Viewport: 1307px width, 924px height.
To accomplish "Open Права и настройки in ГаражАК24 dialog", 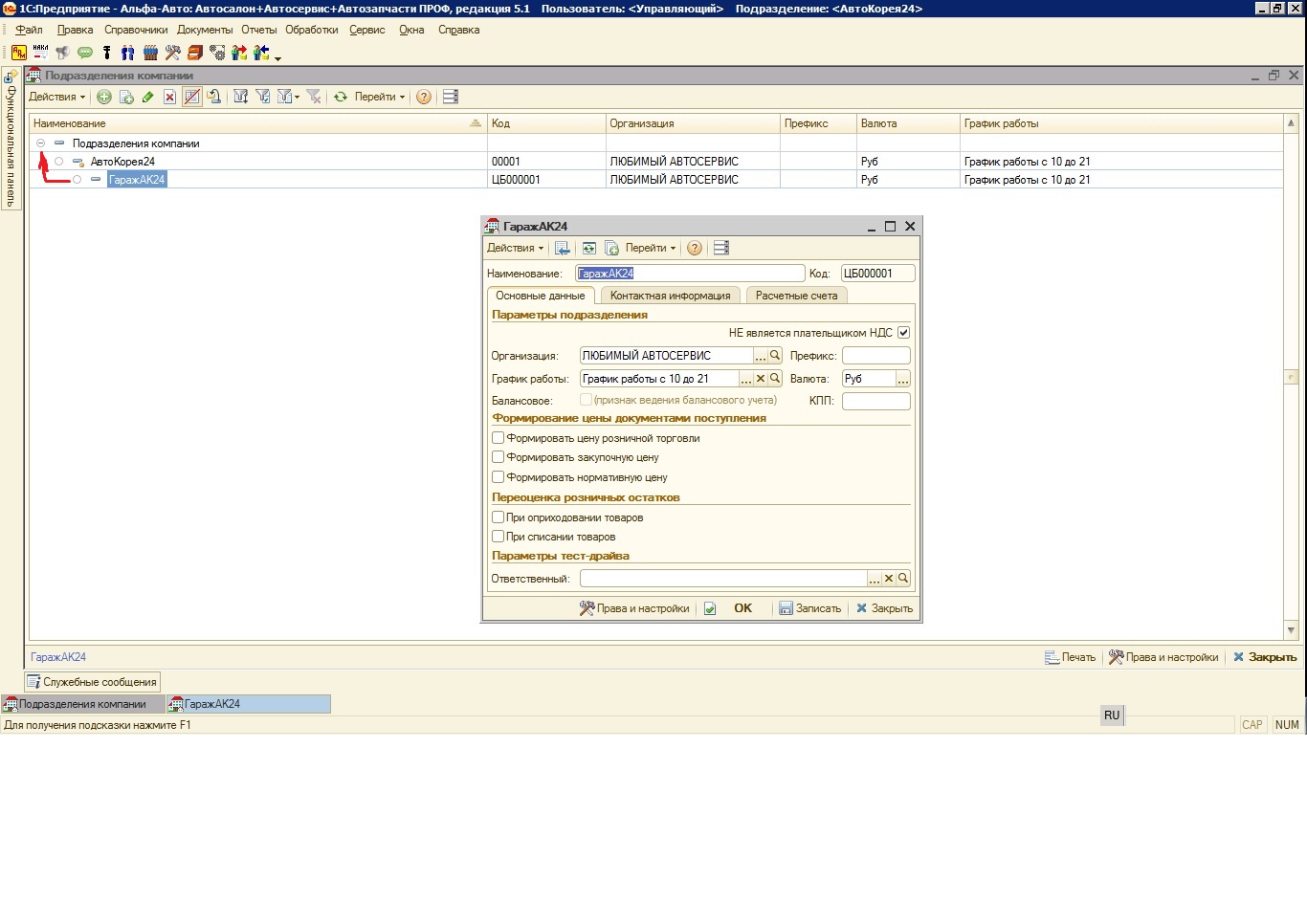I will pyautogui.click(x=634, y=608).
